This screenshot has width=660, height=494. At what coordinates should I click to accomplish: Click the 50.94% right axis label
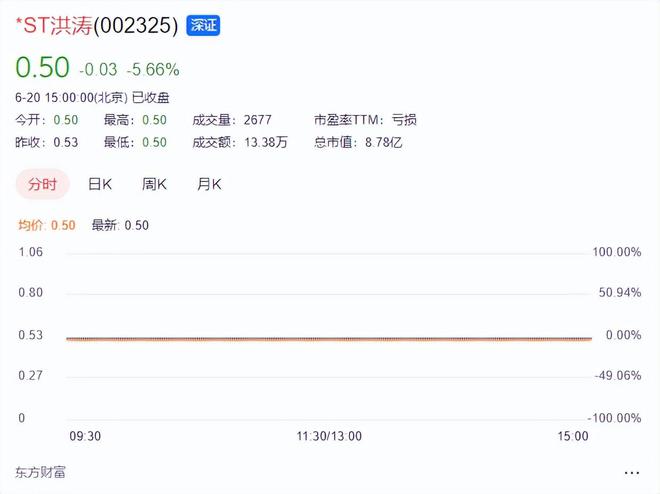click(620, 292)
